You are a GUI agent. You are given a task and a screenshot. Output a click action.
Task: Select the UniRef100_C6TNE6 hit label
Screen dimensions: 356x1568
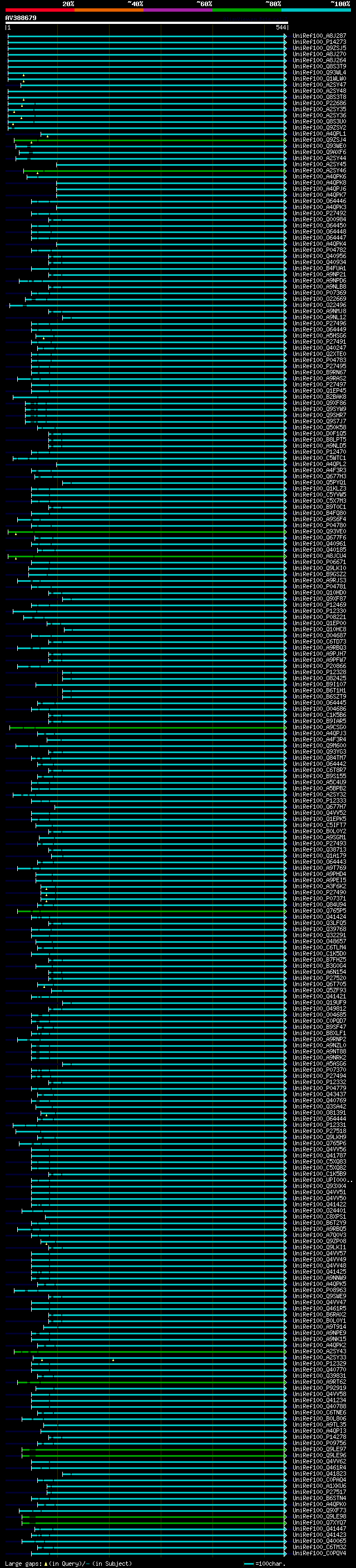pos(319,1413)
